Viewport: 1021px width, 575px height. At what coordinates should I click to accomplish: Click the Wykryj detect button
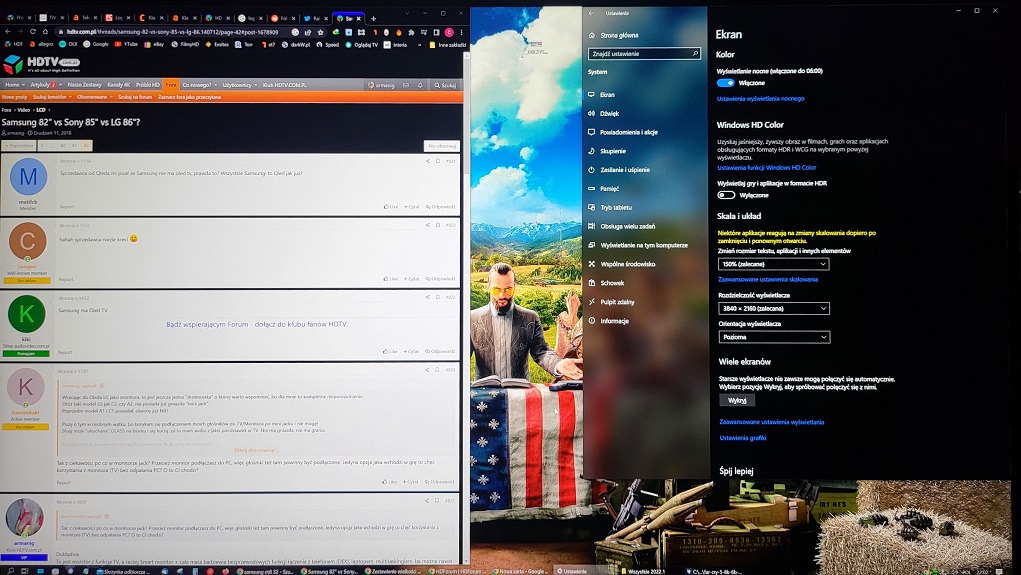(737, 400)
